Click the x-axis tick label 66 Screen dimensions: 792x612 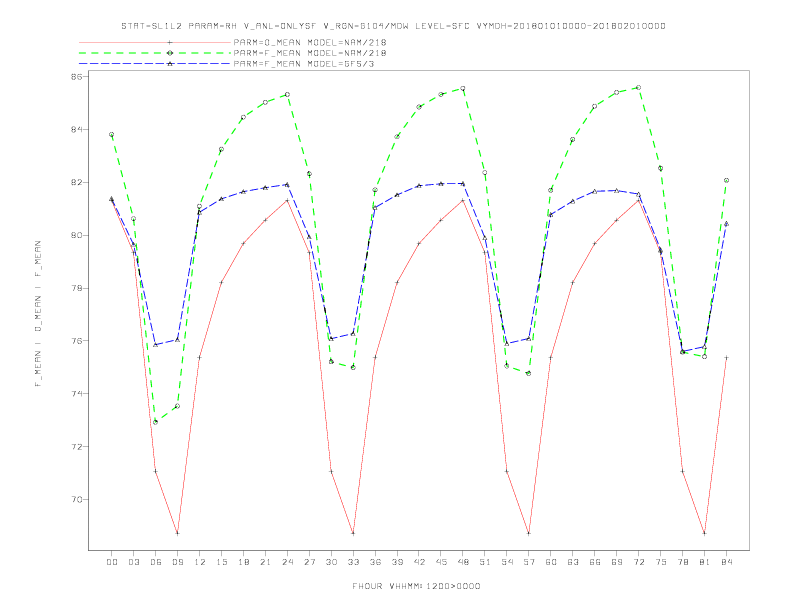tap(595, 562)
